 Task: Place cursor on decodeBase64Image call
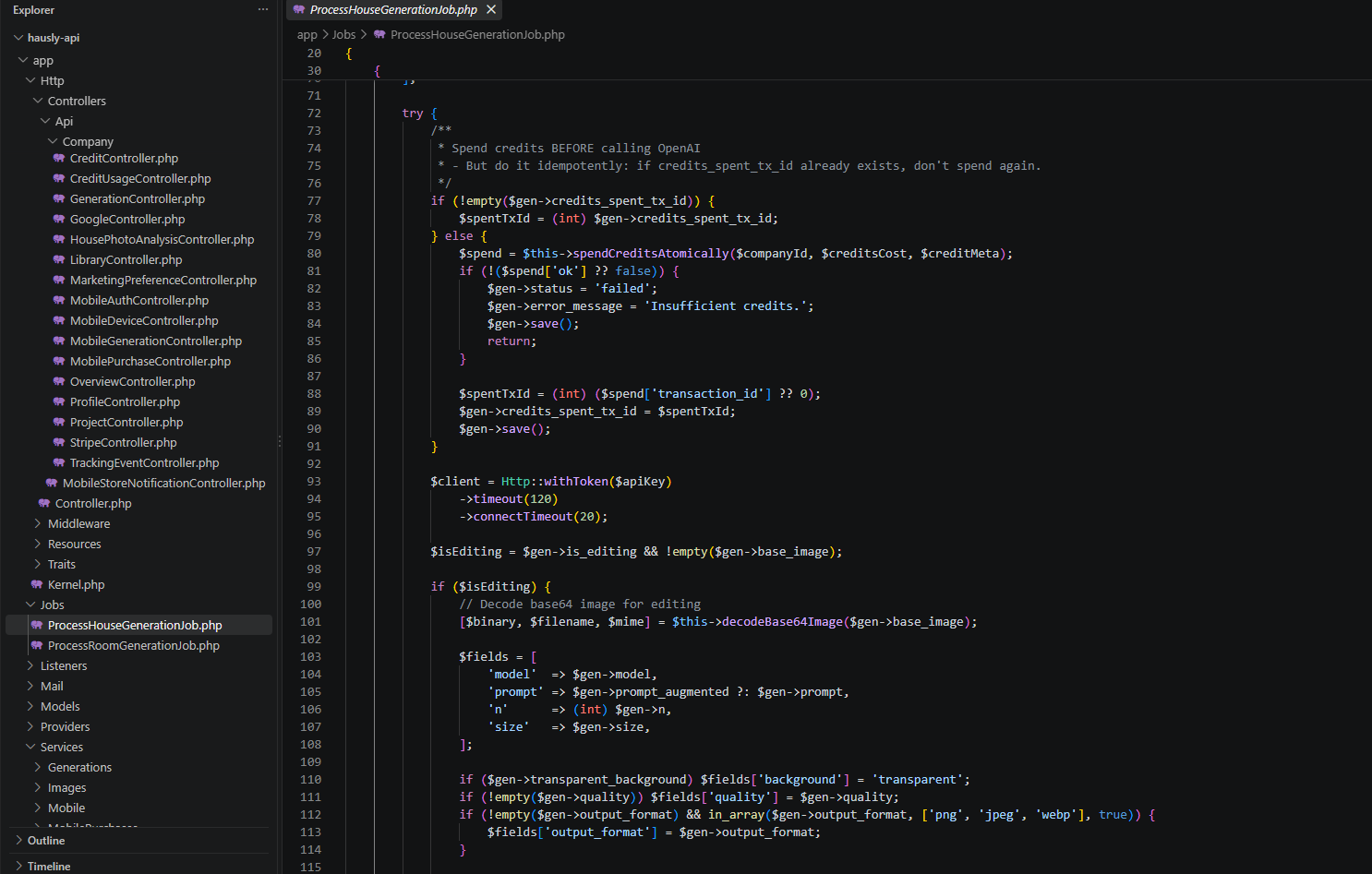(782, 622)
